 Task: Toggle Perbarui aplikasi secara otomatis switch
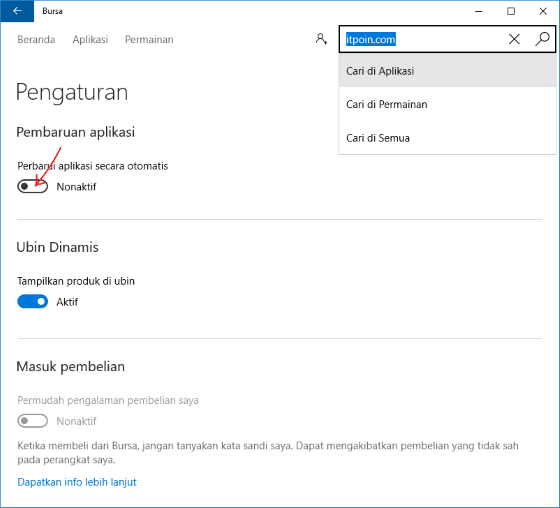[x=32, y=186]
